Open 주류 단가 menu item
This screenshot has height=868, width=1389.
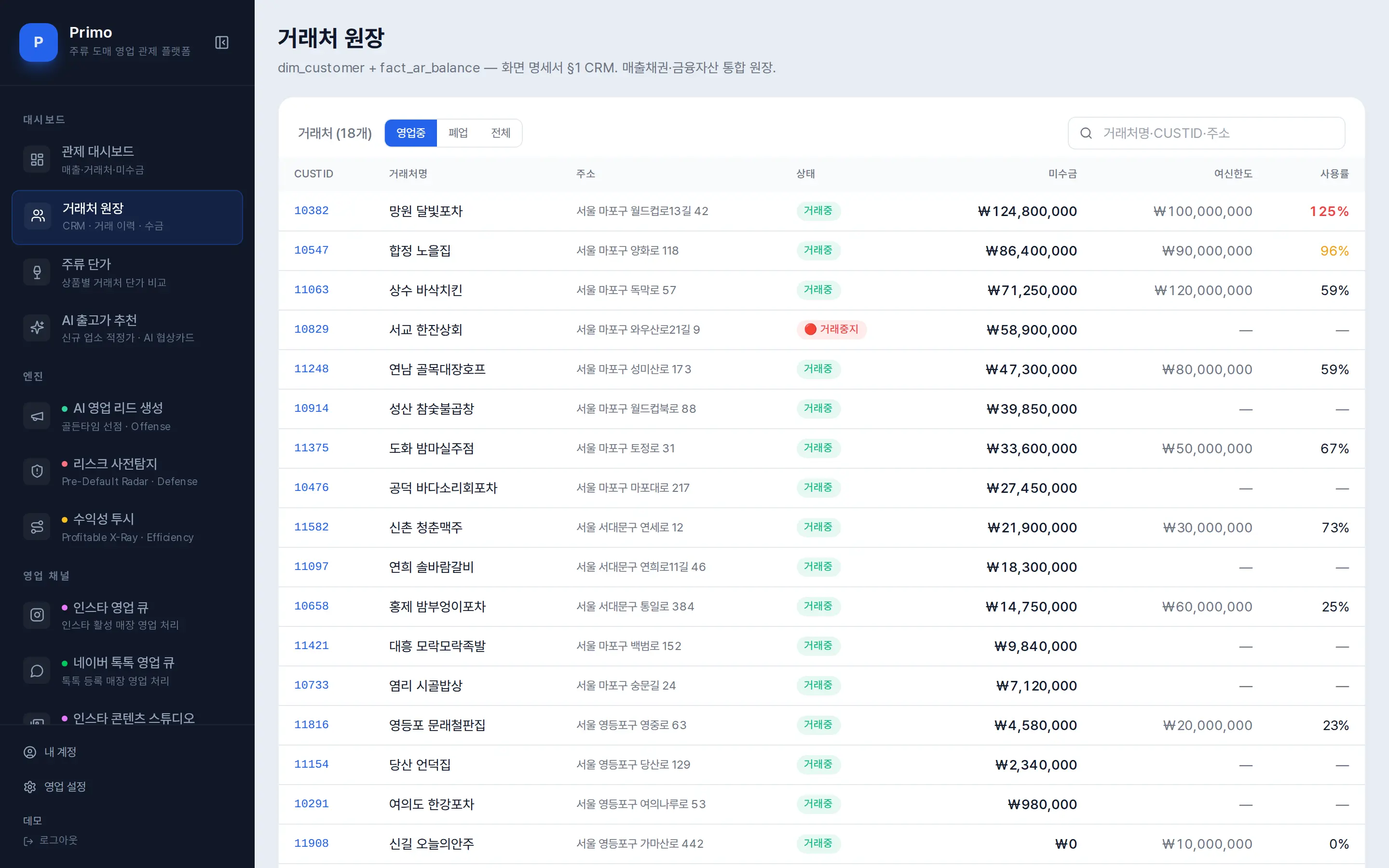127,272
